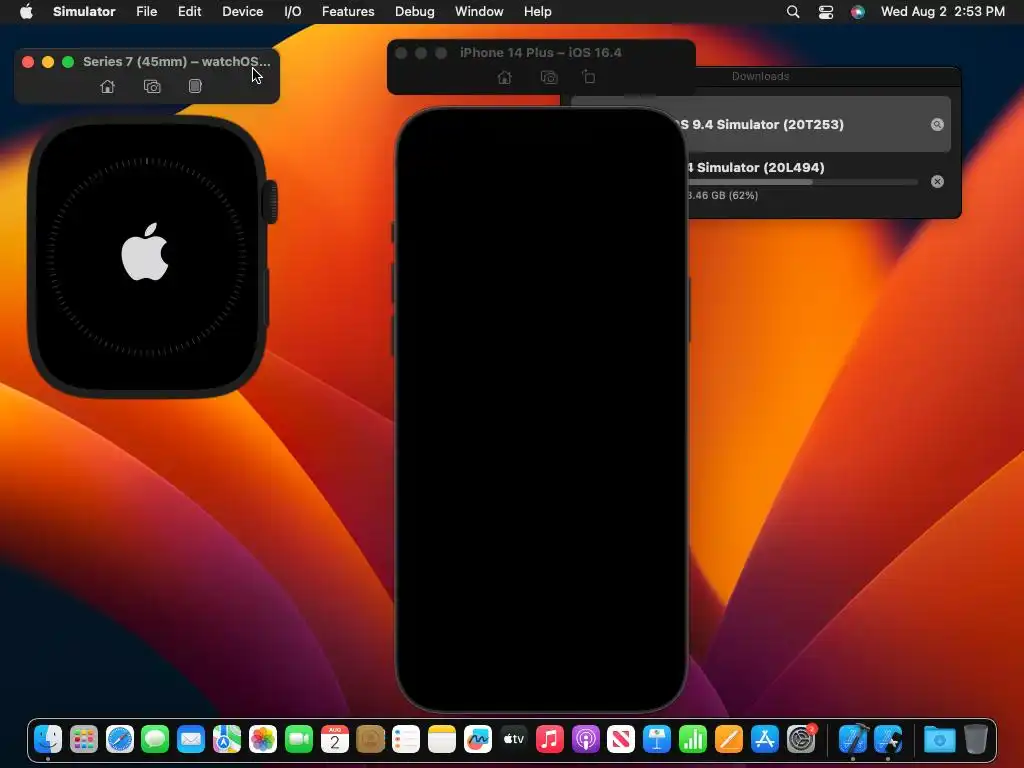This screenshot has width=1024, height=768.
Task: Open the Features menu
Action: coord(348,11)
